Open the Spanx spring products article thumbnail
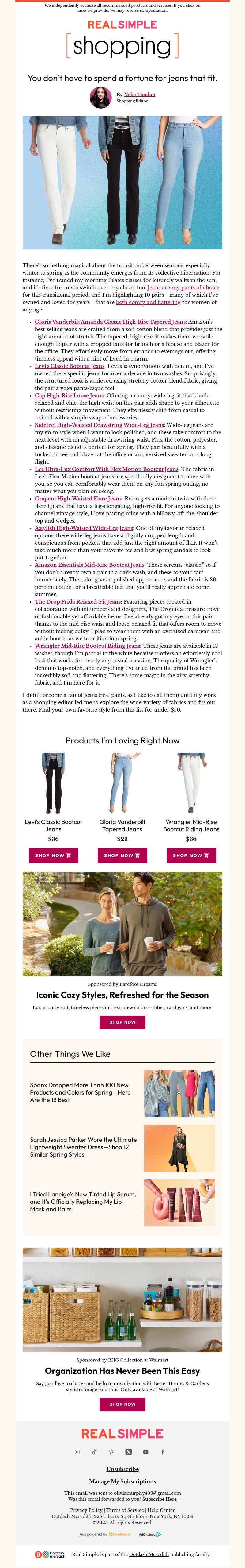 pyautogui.click(x=179, y=1093)
